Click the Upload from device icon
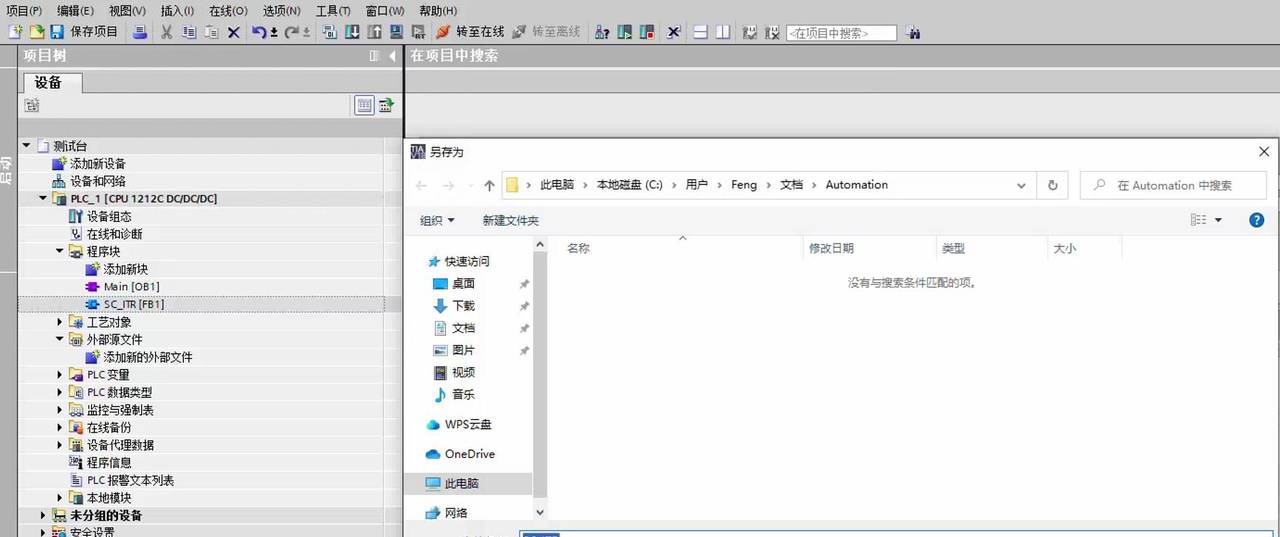The height and width of the screenshot is (537, 1280). (x=375, y=32)
